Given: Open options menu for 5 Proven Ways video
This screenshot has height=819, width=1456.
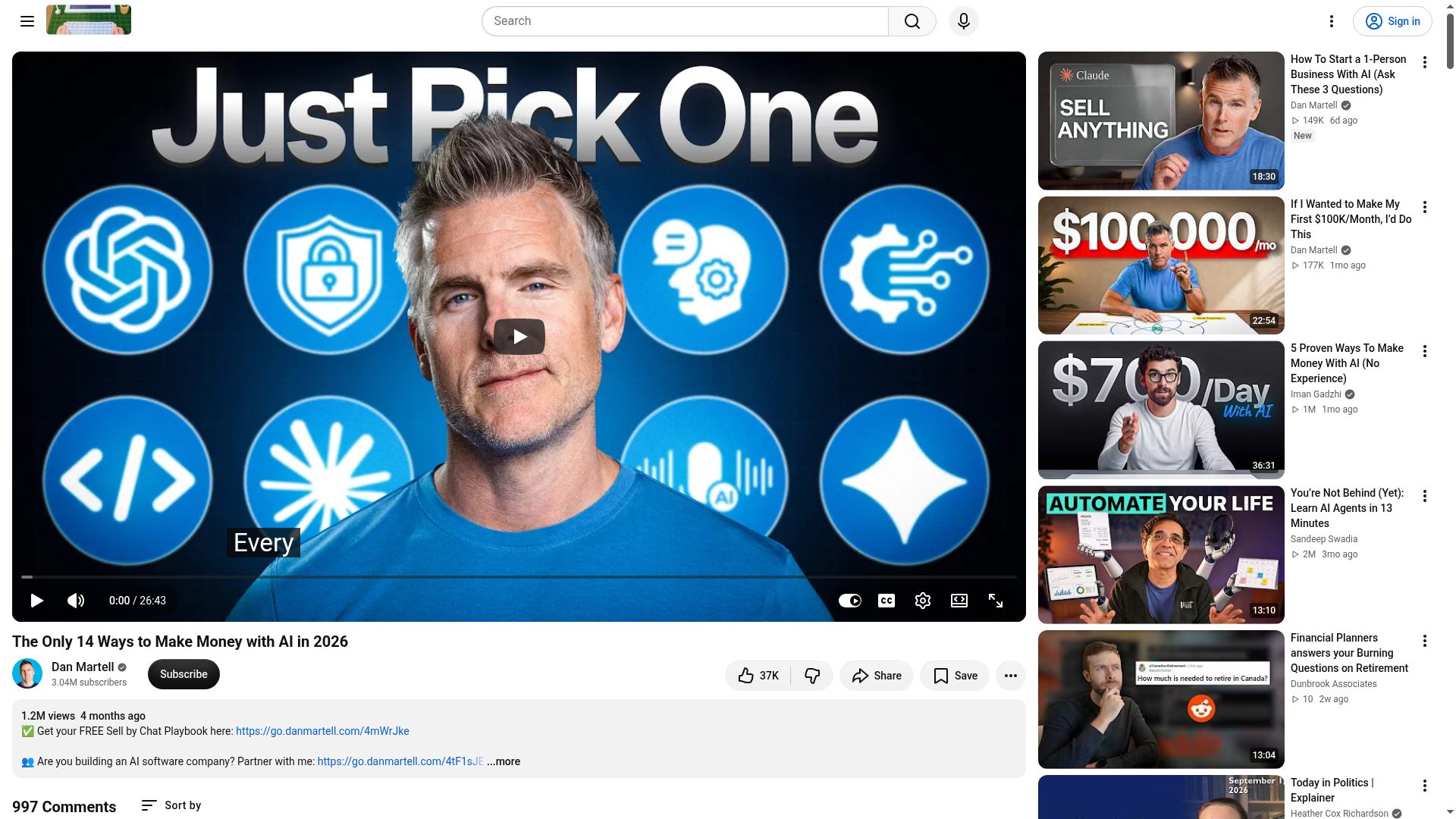Looking at the screenshot, I should [1425, 351].
